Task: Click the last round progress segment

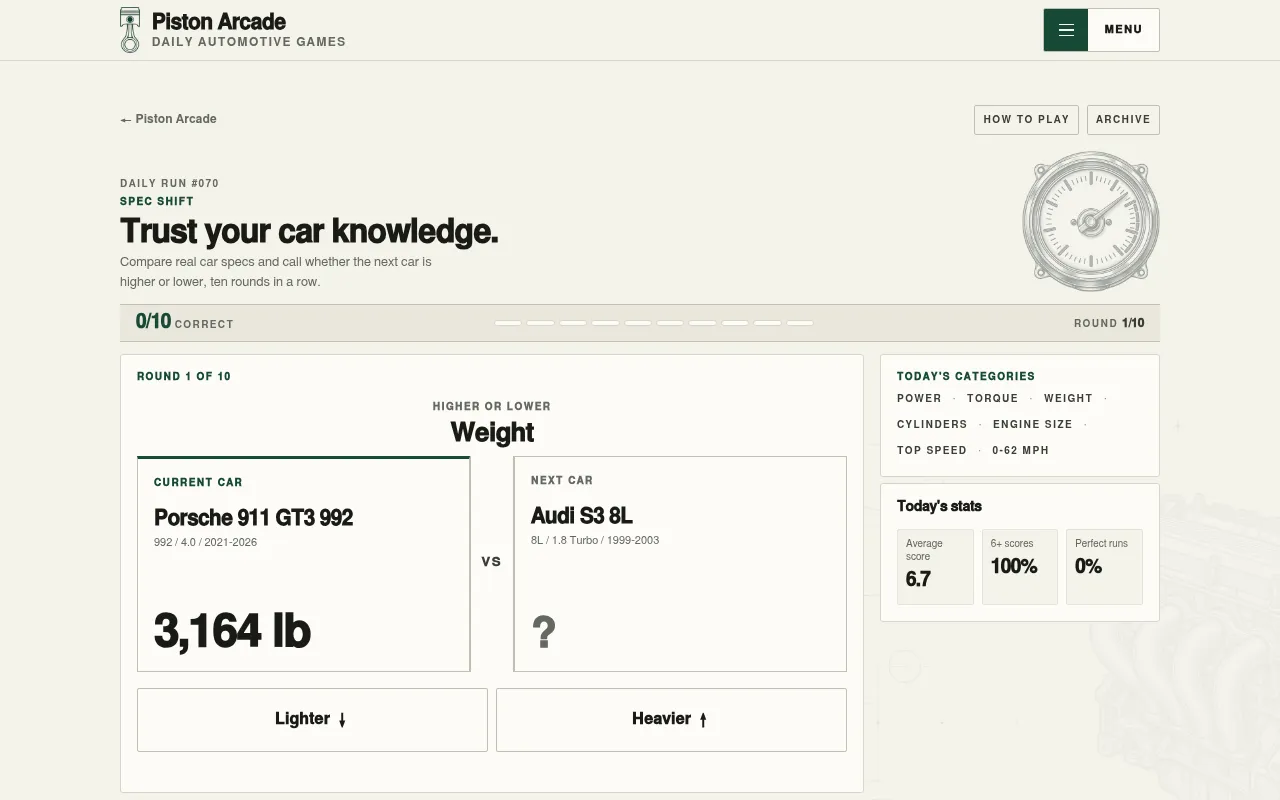Action: pos(800,323)
